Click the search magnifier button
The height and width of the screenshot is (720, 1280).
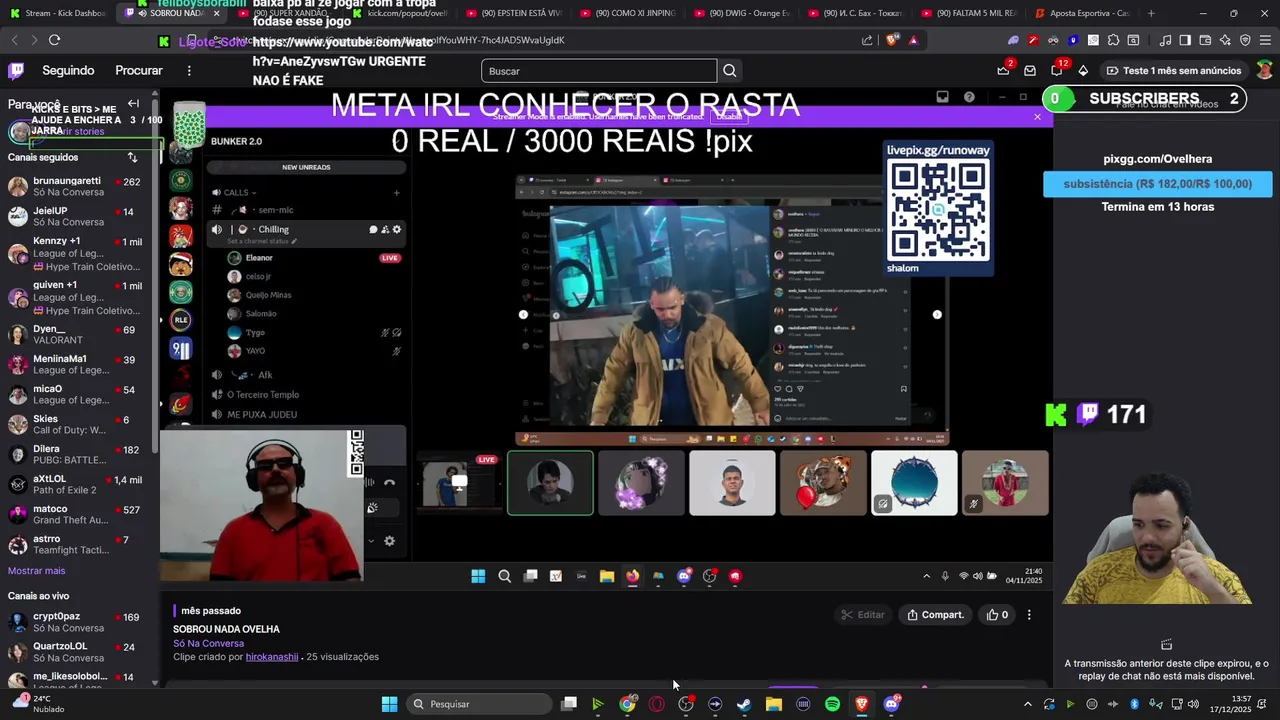click(x=730, y=71)
